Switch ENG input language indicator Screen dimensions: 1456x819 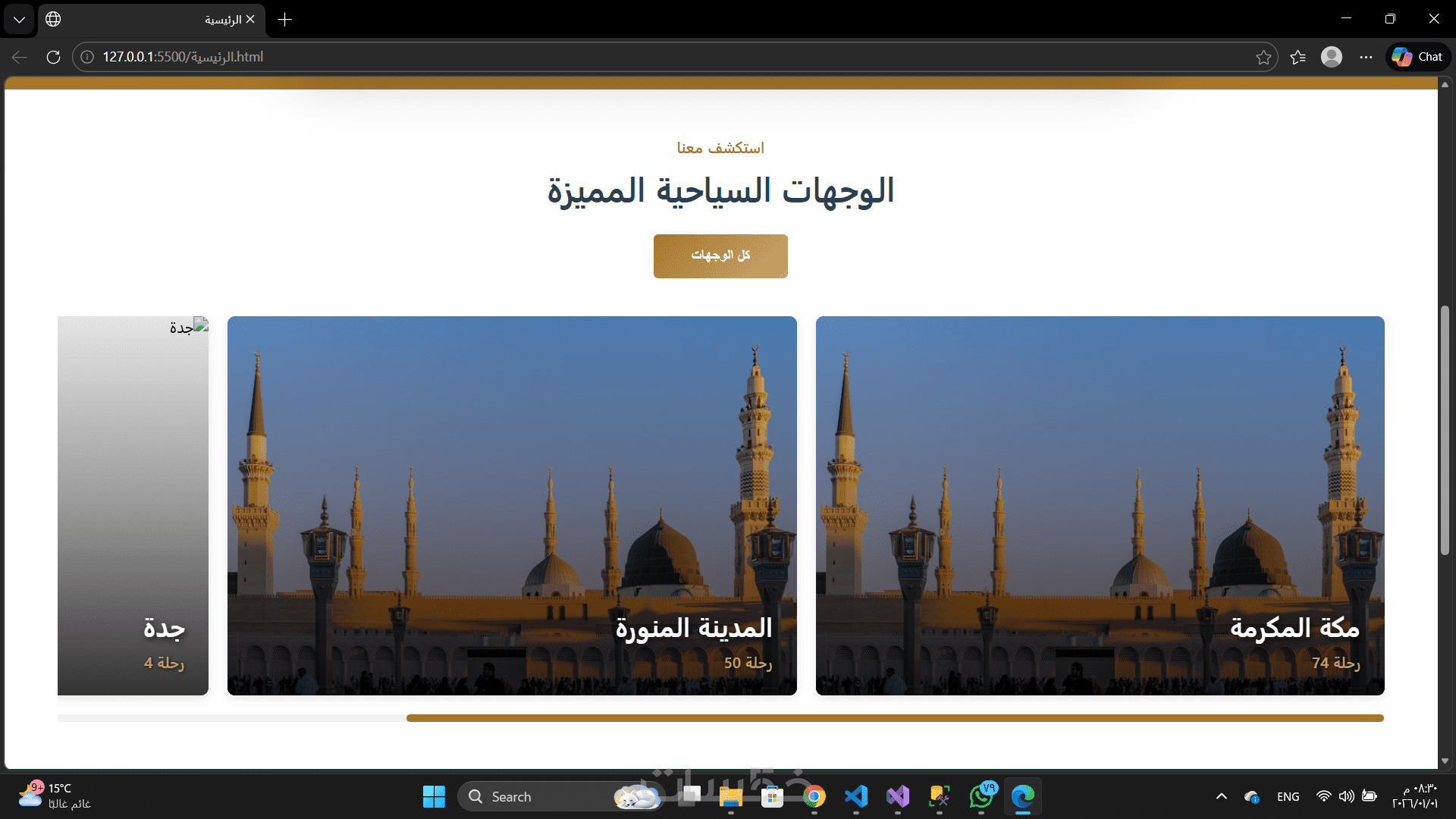tap(1288, 796)
